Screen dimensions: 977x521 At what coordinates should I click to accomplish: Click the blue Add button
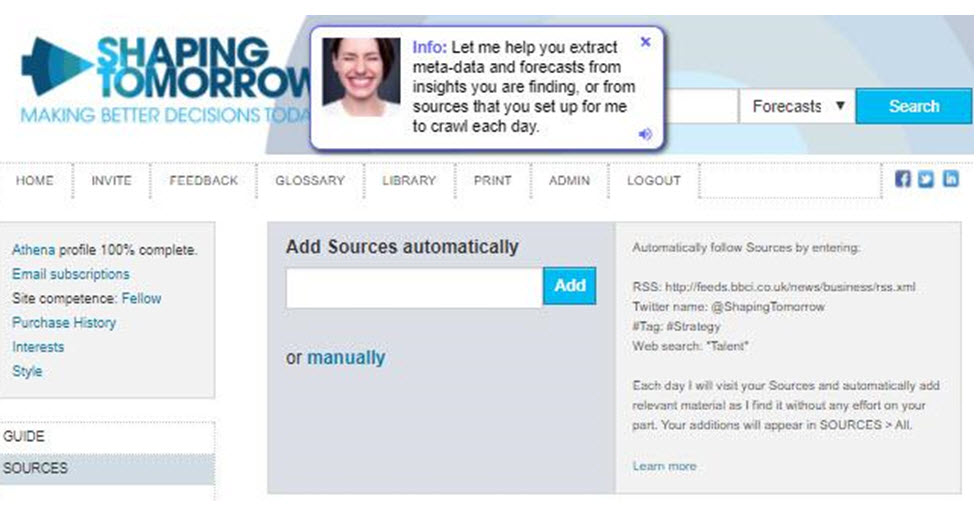[x=570, y=286]
